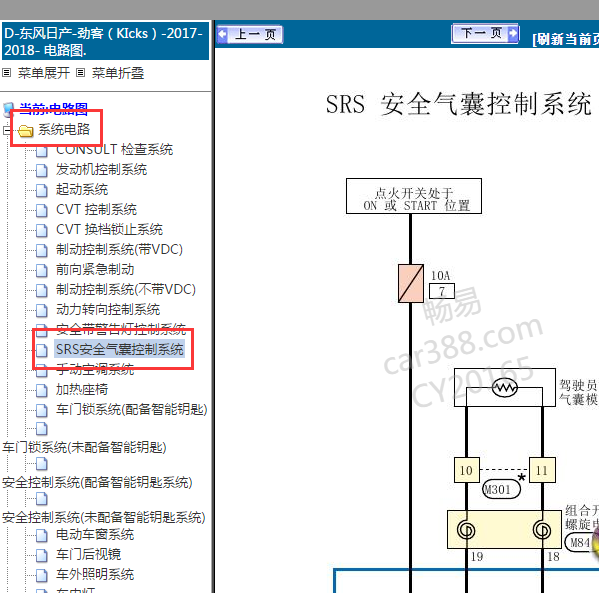Collapse the 系统电路 tree node expander

click(x=6, y=130)
